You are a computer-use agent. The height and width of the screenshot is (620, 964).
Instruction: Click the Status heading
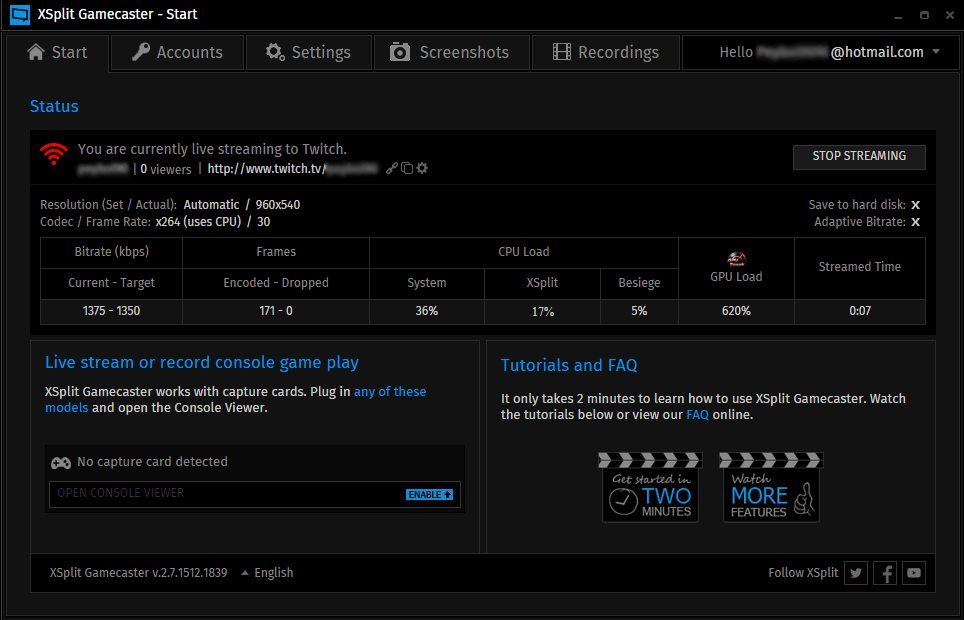pos(54,106)
